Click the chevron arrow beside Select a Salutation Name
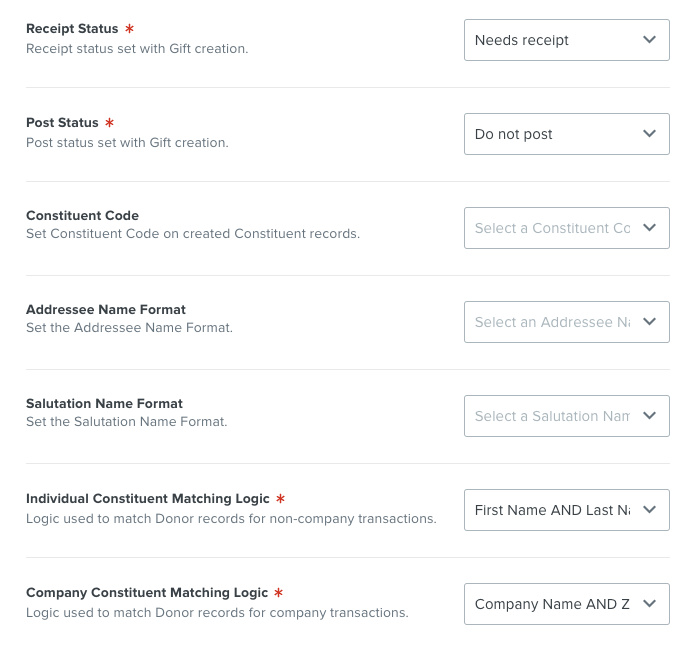This screenshot has width=690, height=650. point(650,415)
